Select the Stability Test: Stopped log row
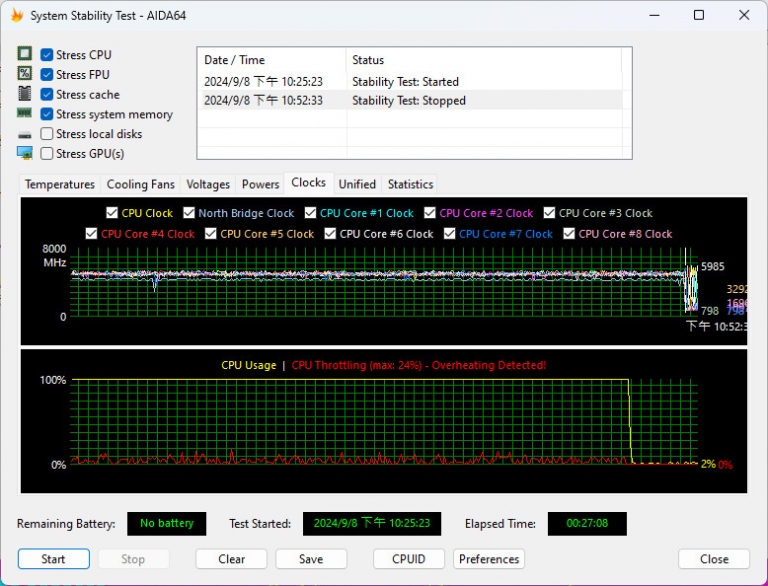The height and width of the screenshot is (586, 768). pos(411,100)
